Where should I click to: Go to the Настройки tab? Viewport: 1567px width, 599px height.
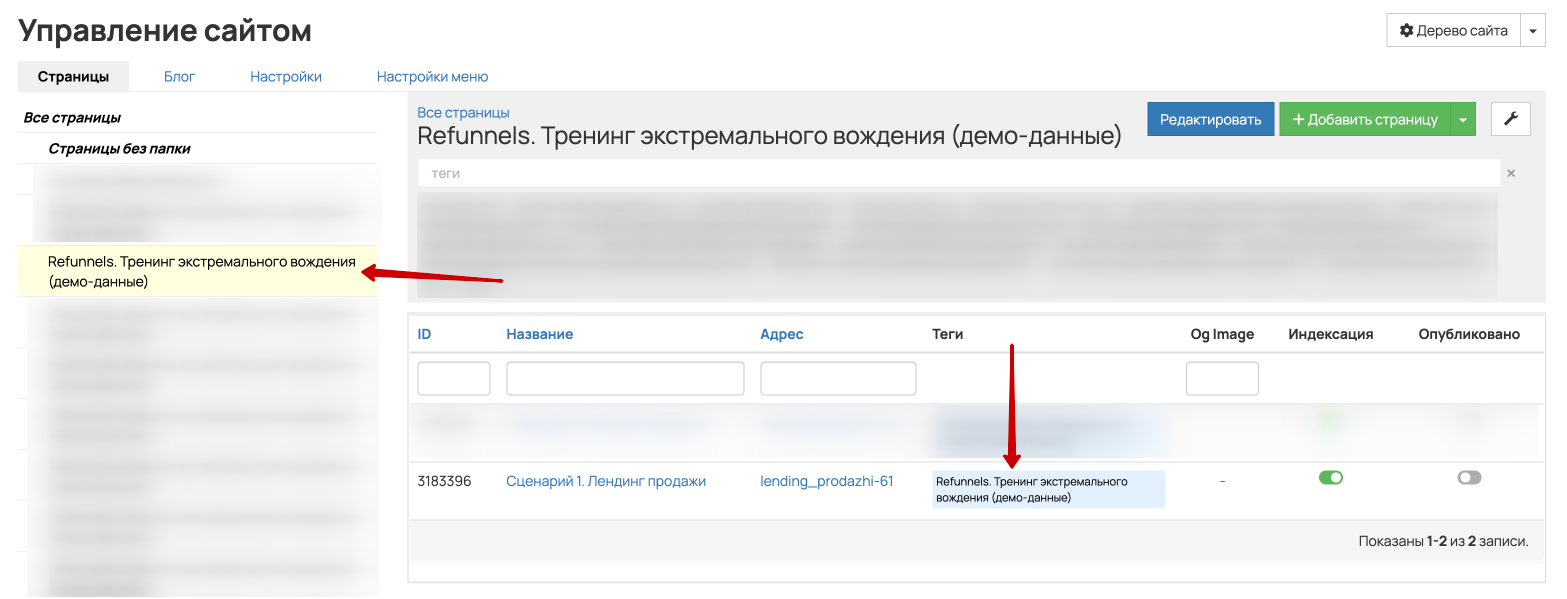(x=286, y=76)
